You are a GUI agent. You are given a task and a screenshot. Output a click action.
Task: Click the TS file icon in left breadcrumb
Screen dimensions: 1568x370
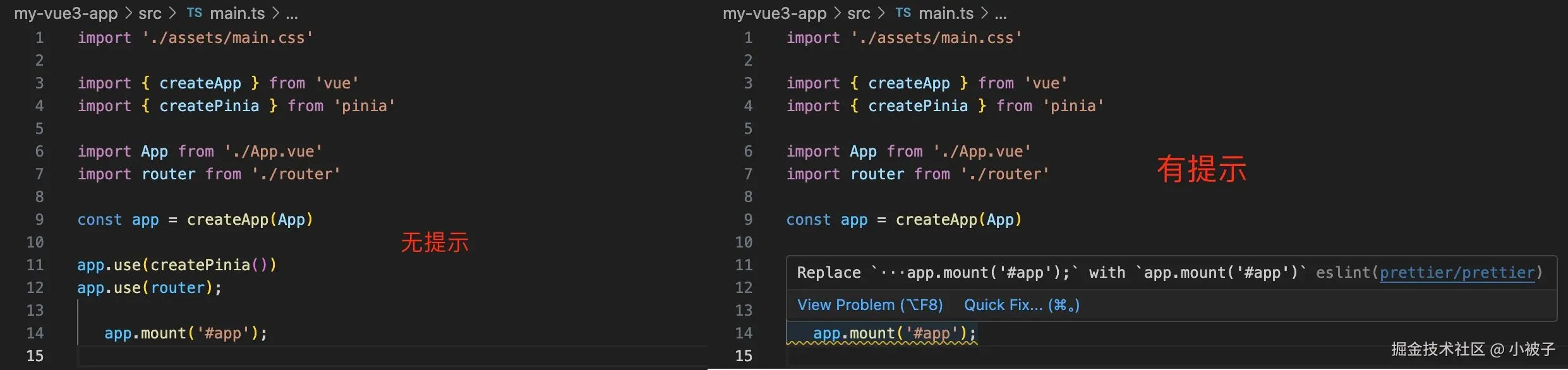click(195, 13)
